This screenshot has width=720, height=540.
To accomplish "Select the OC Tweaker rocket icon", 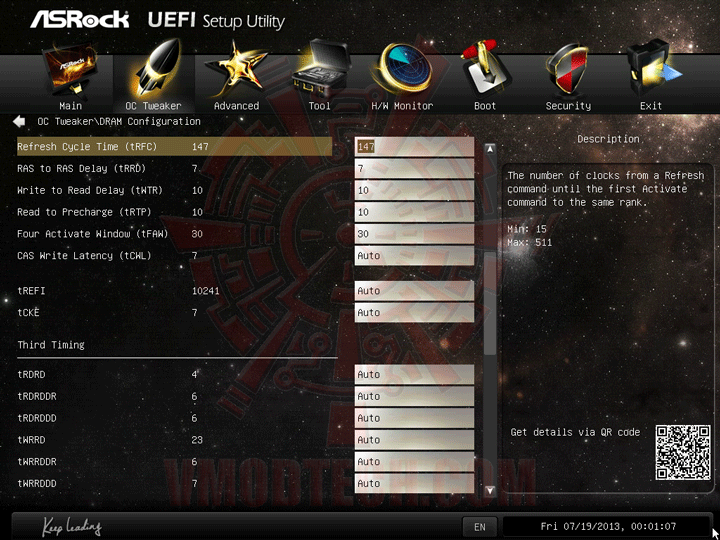I will [x=154, y=69].
